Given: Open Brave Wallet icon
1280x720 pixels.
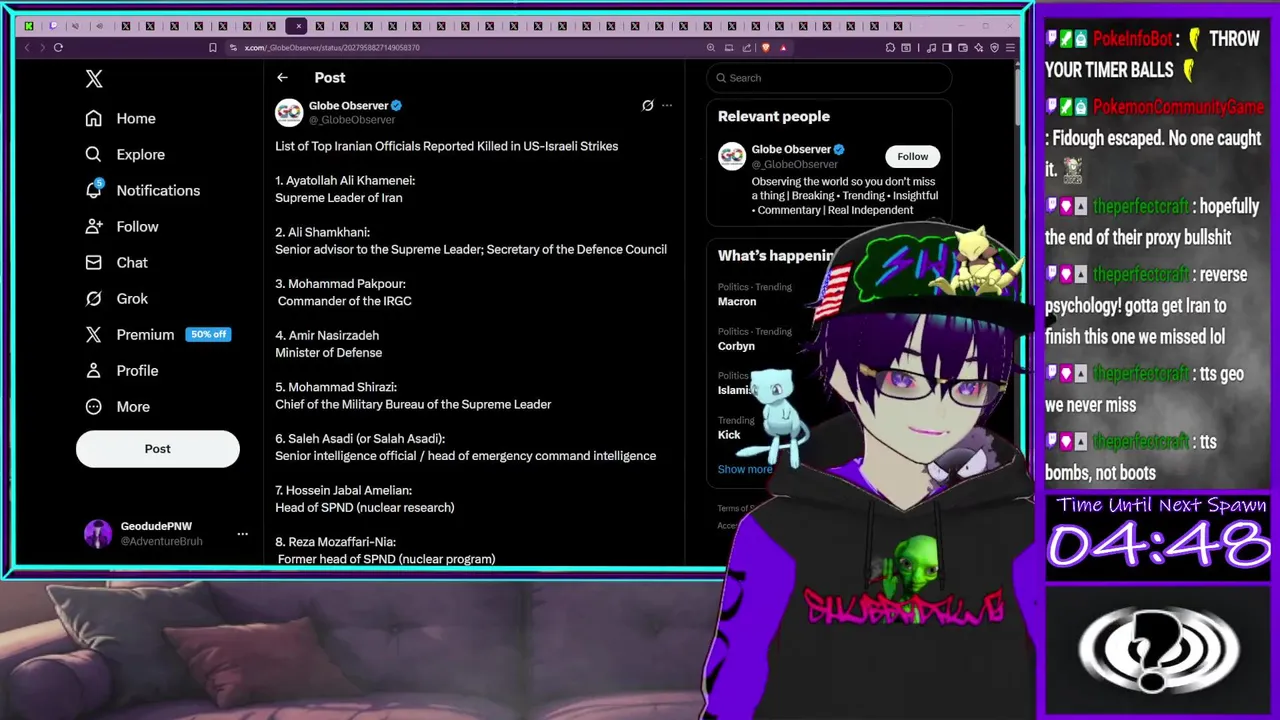Looking at the screenshot, I should [963, 47].
